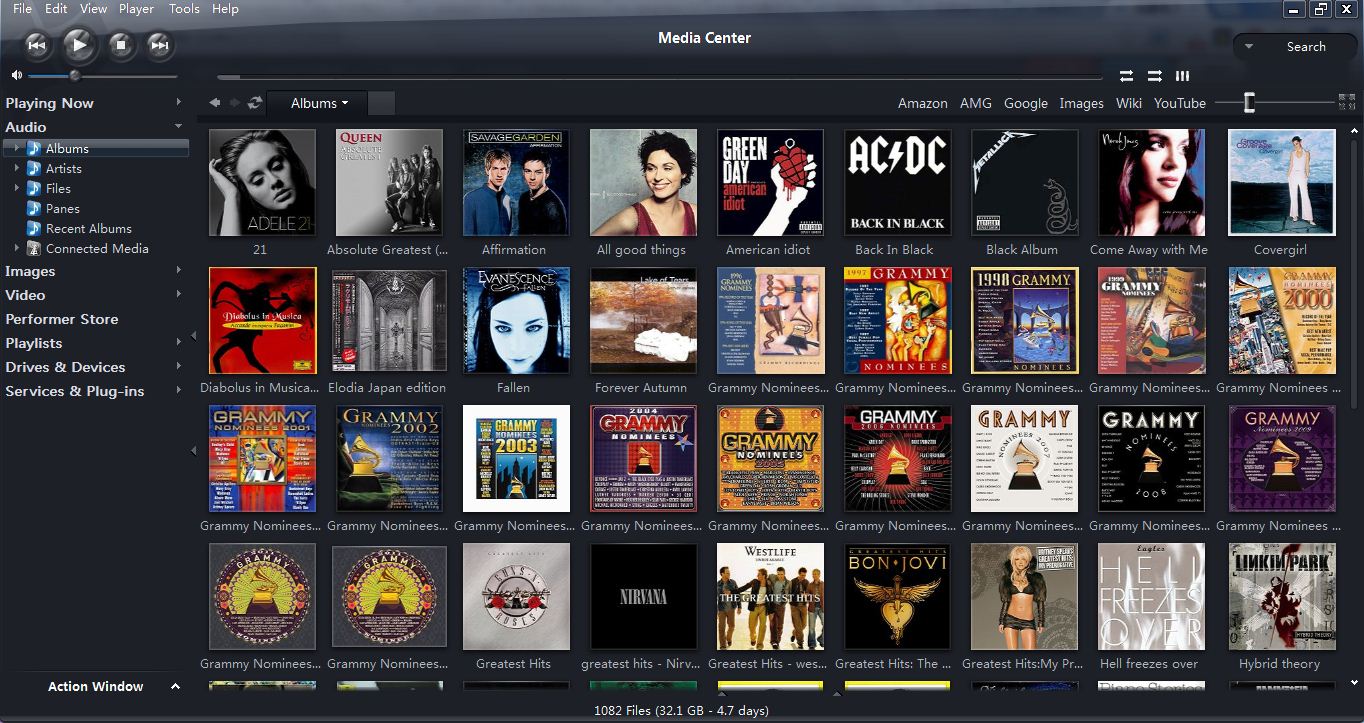Expand the Artists tree node
Image resolution: width=1364 pixels, height=723 pixels.
16,168
